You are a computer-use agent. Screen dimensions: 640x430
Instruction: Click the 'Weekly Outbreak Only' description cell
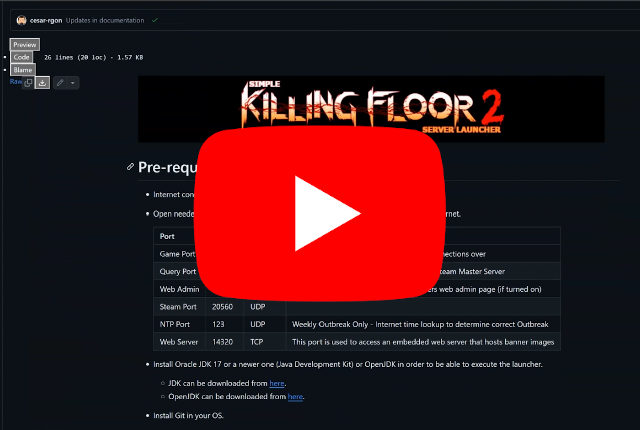pos(423,324)
